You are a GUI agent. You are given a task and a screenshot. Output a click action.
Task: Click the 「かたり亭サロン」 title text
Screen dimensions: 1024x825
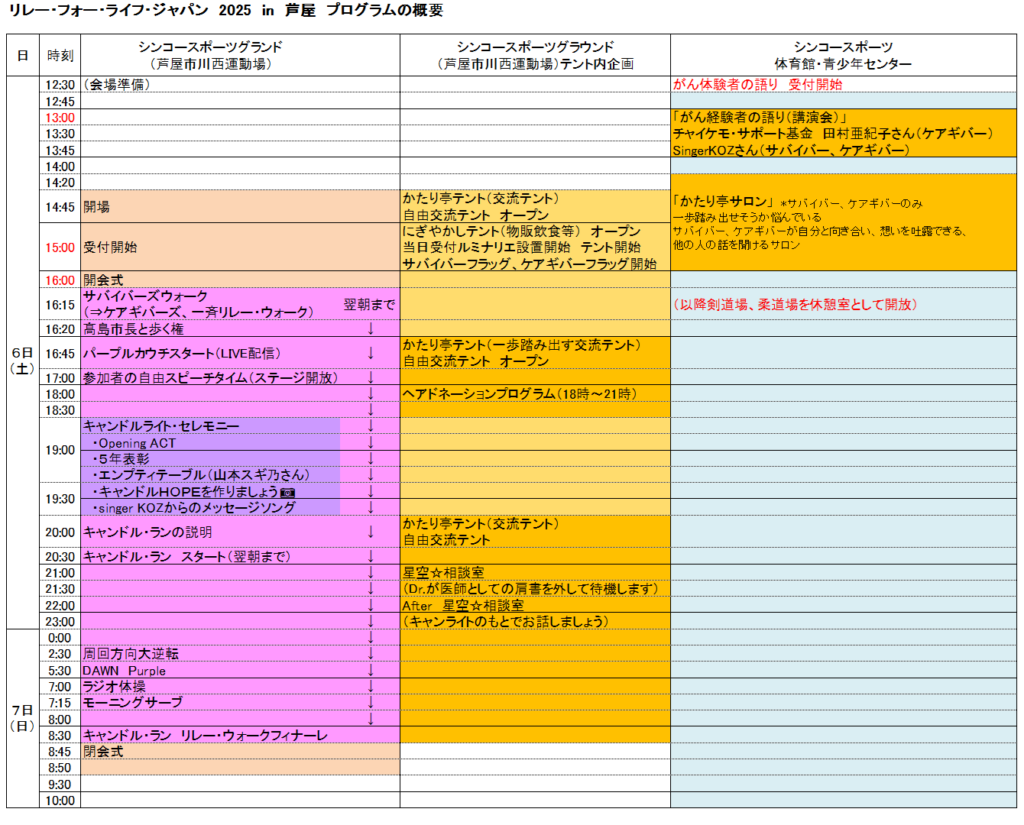722,200
